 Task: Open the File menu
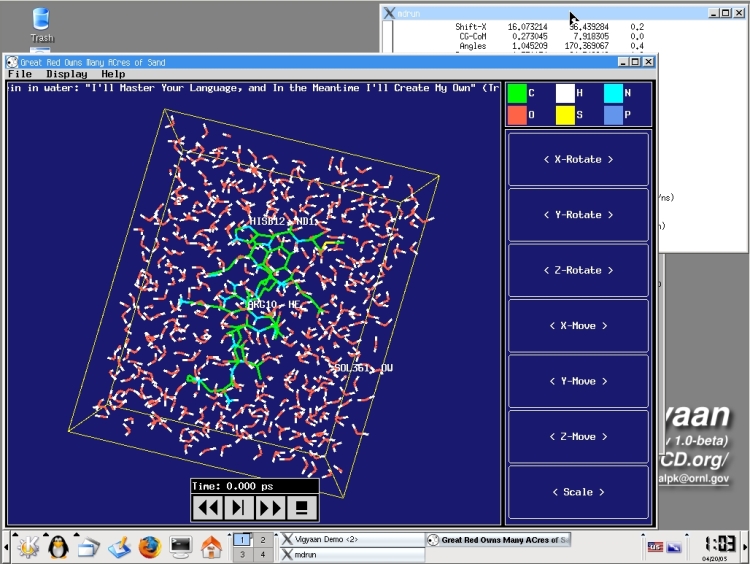pos(20,74)
